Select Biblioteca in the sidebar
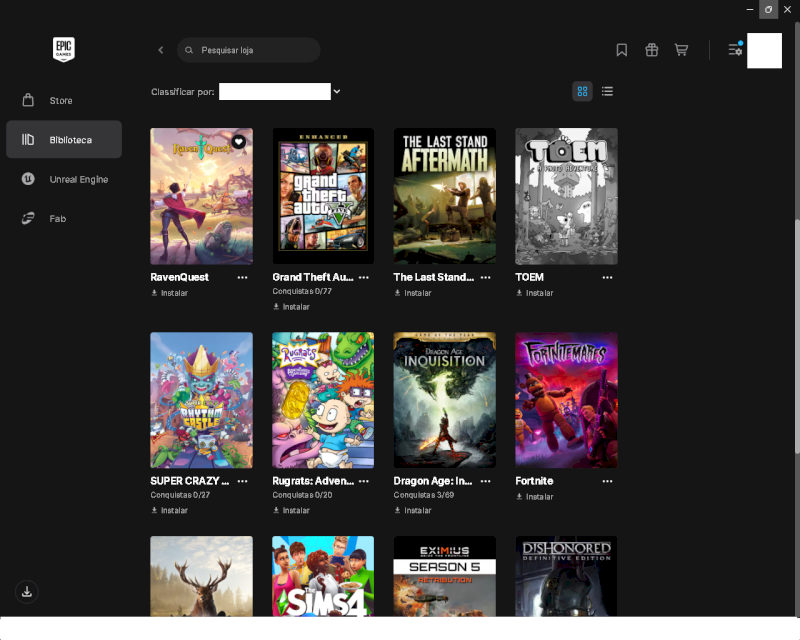The width and height of the screenshot is (800, 640). click(64, 139)
